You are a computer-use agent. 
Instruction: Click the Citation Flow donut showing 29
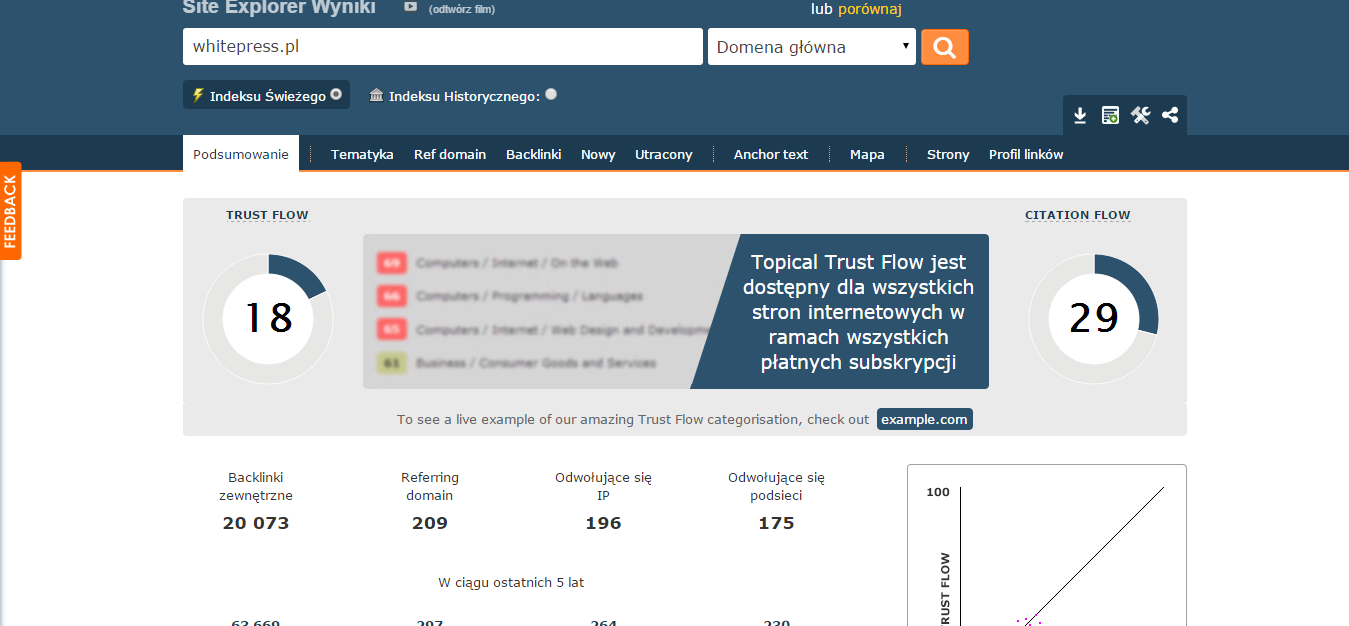(x=1094, y=318)
